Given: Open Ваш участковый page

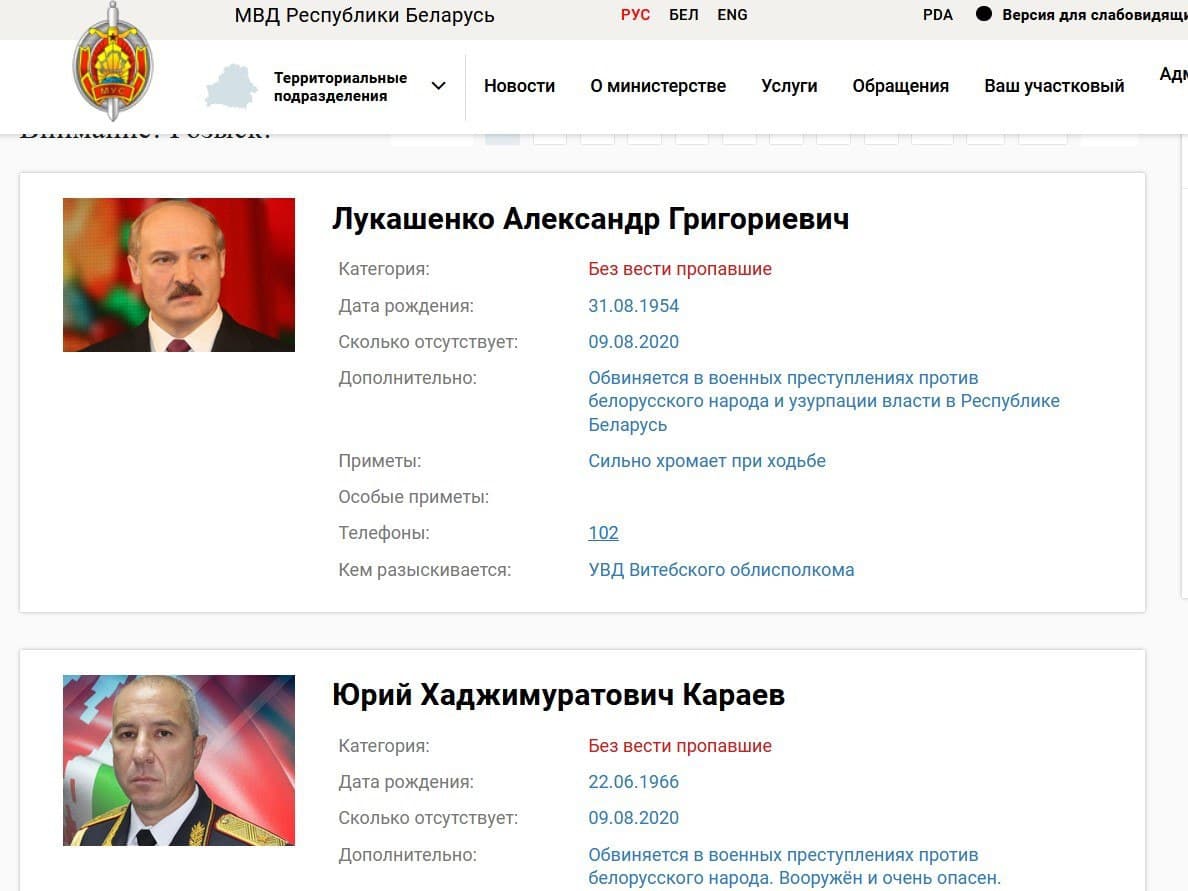Looking at the screenshot, I should (1054, 86).
